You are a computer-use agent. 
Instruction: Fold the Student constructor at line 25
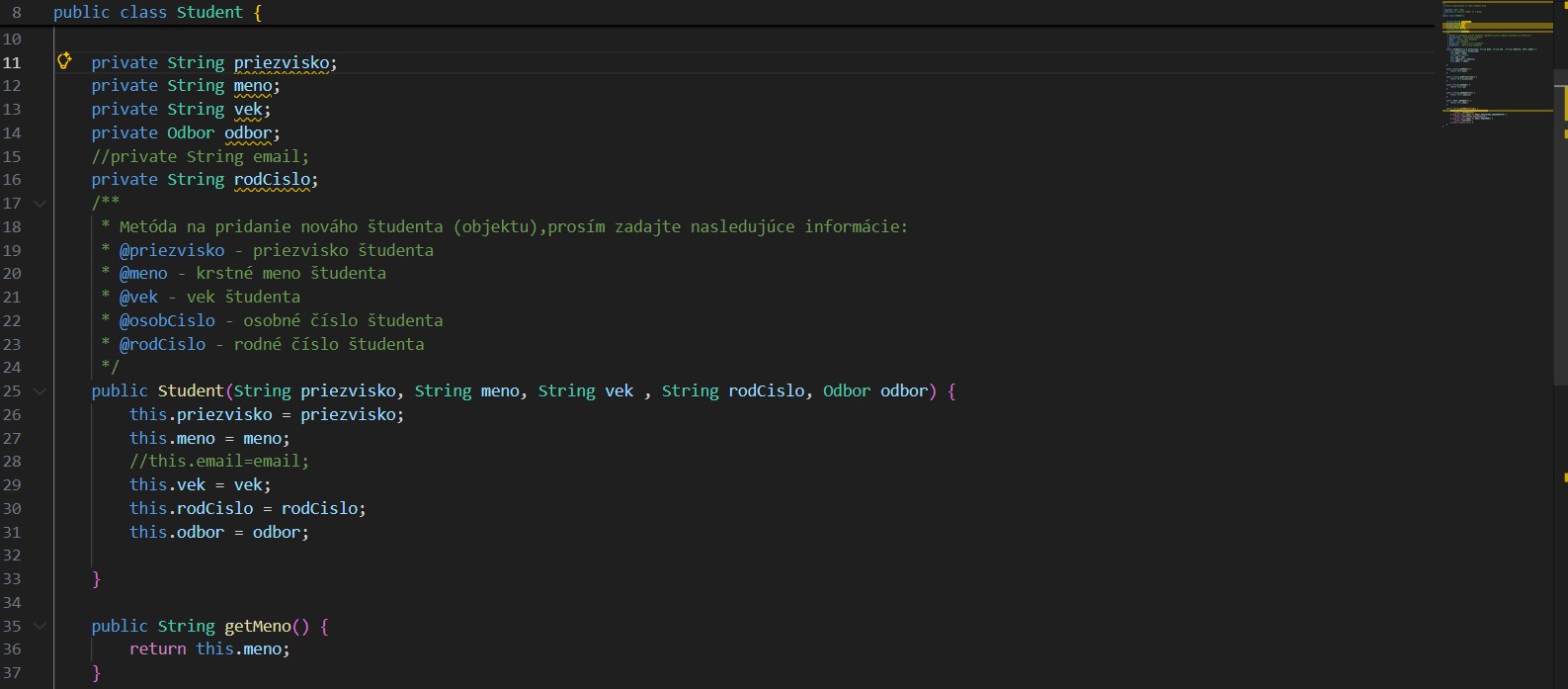click(40, 391)
